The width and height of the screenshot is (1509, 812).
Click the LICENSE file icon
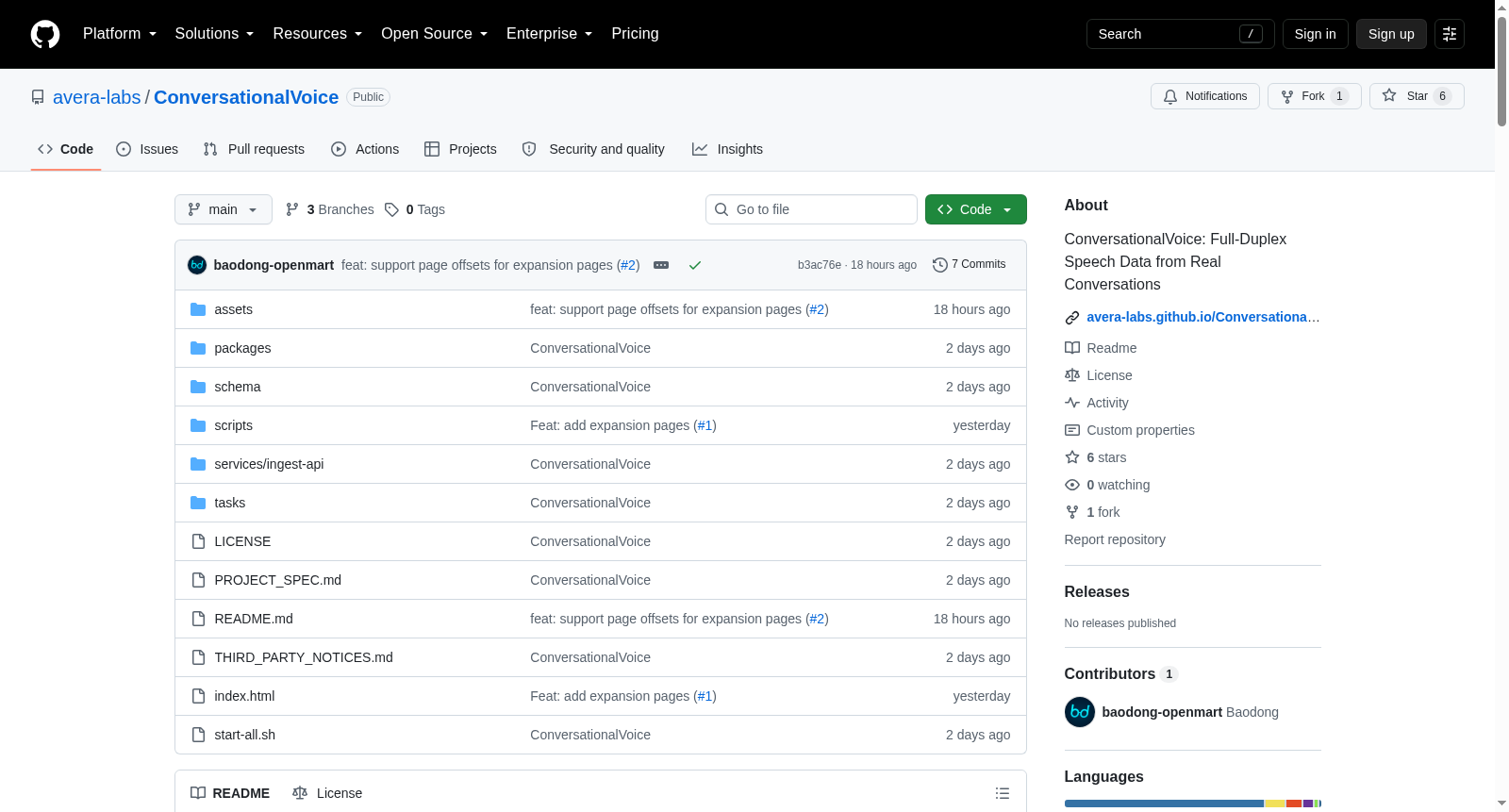[198, 541]
